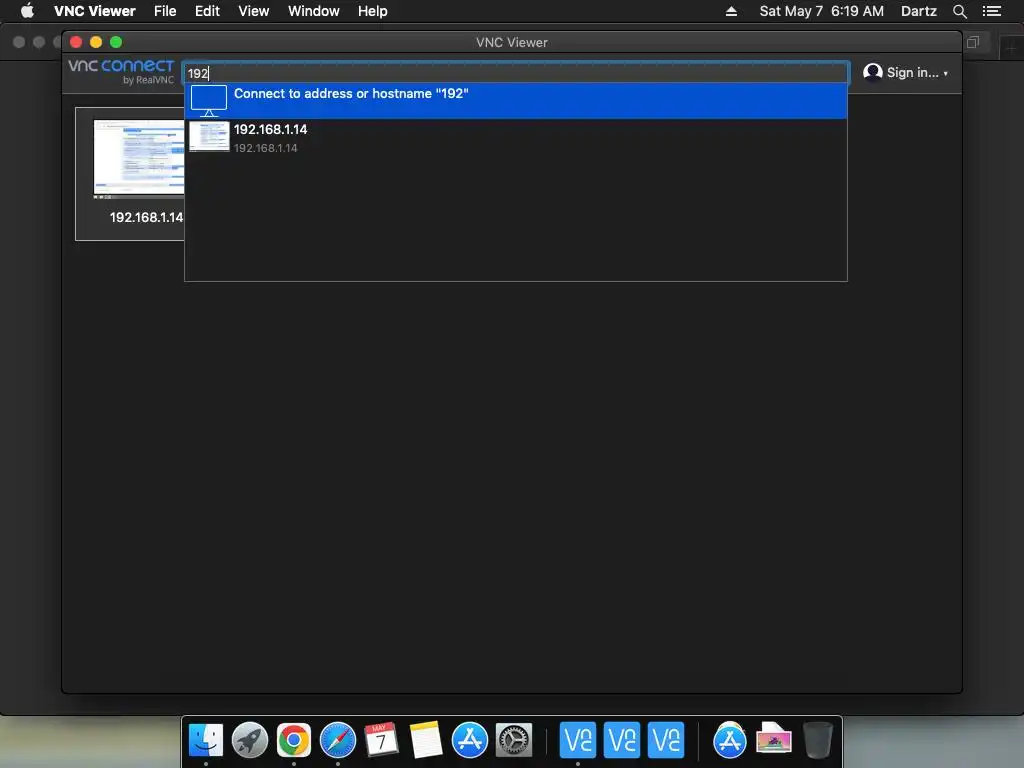Click the 192.168.1.14 label under the thumbnail
The width and height of the screenshot is (1024, 768).
146,217
